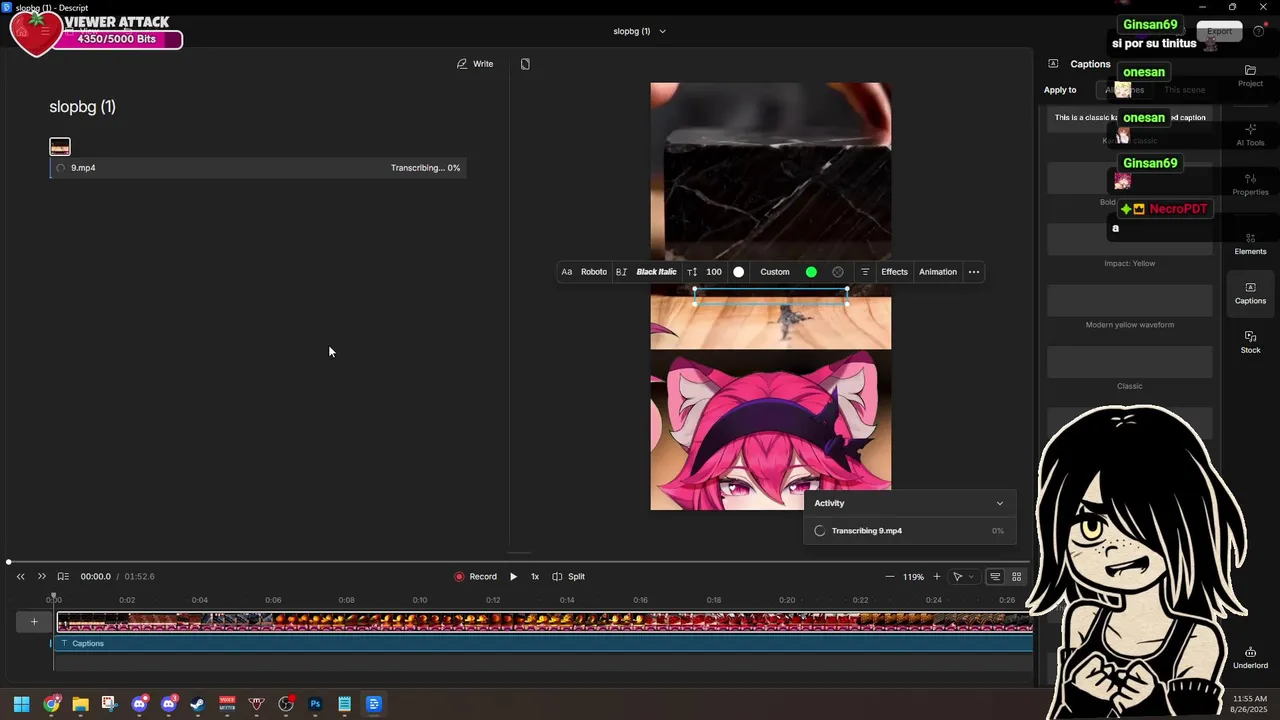Open Google Chrome from the taskbar
This screenshot has height=720, width=1280.
51,704
